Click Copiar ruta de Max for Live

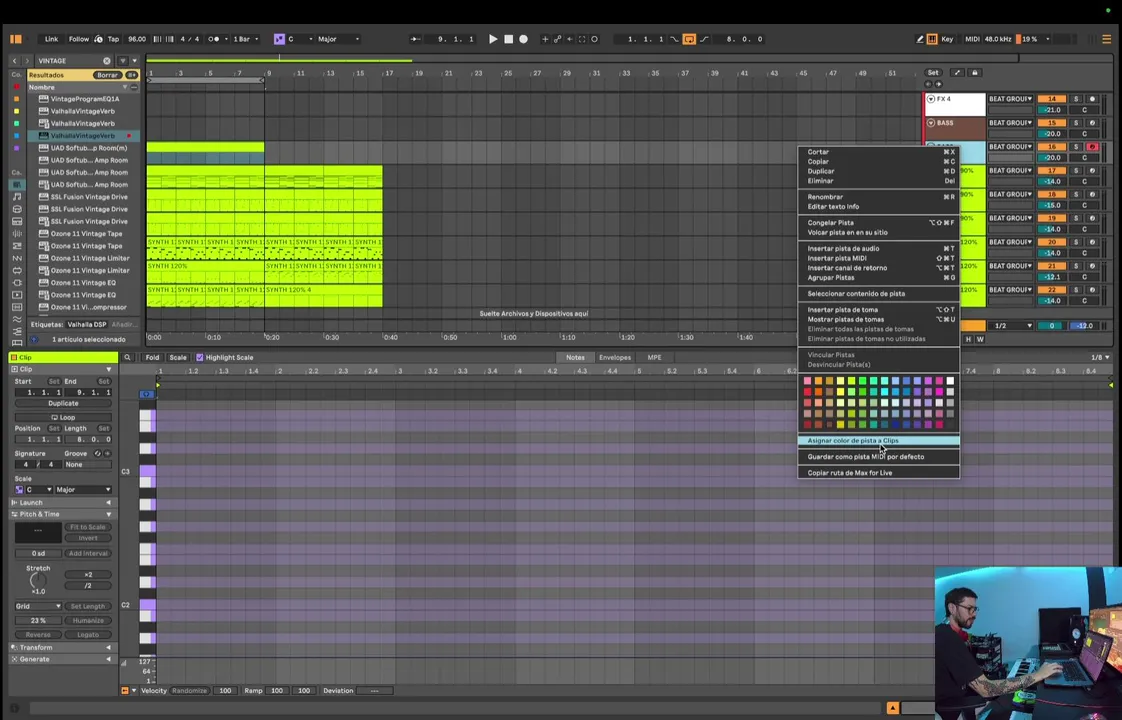click(879, 473)
